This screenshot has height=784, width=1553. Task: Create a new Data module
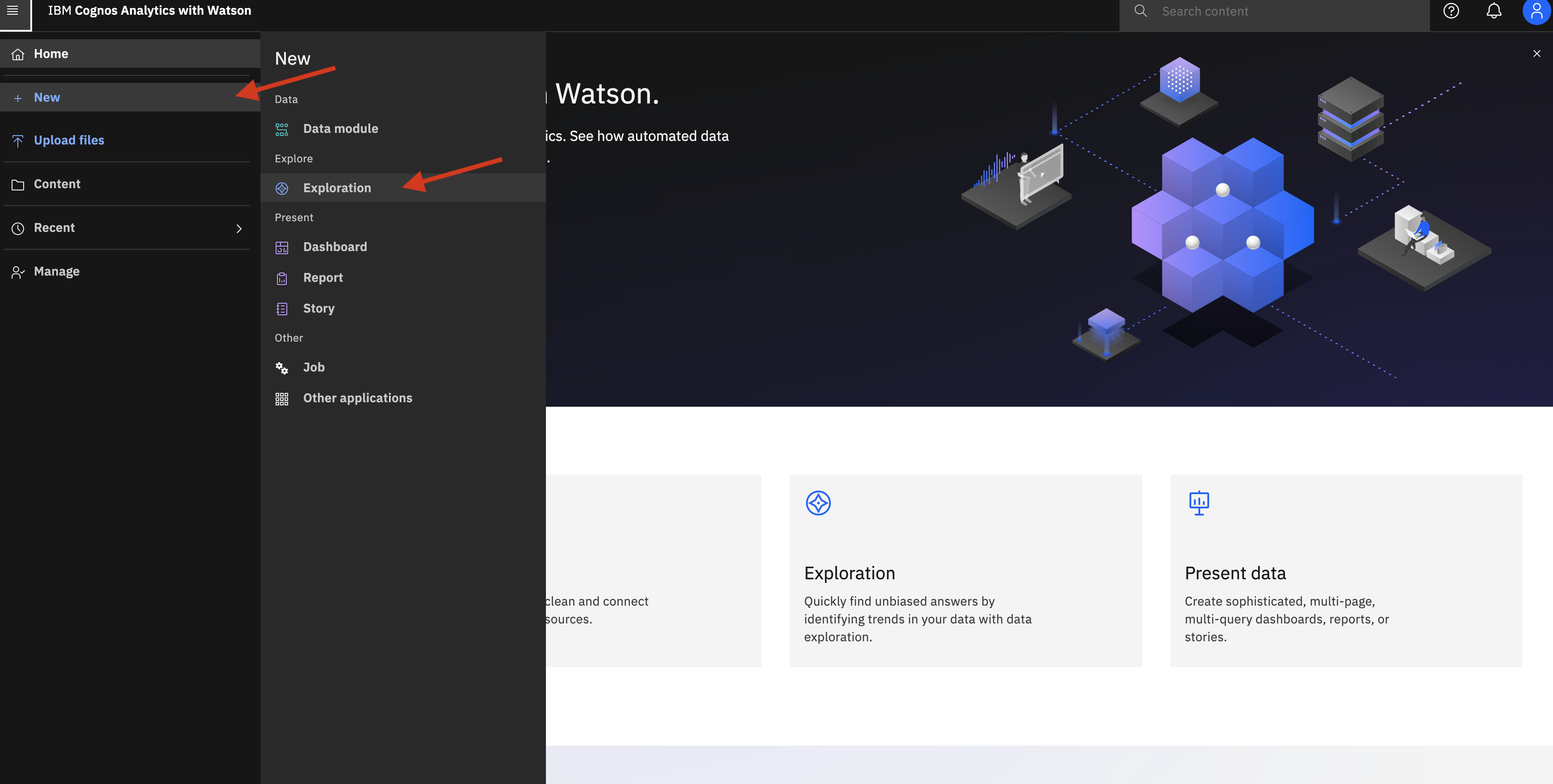[x=403, y=129]
